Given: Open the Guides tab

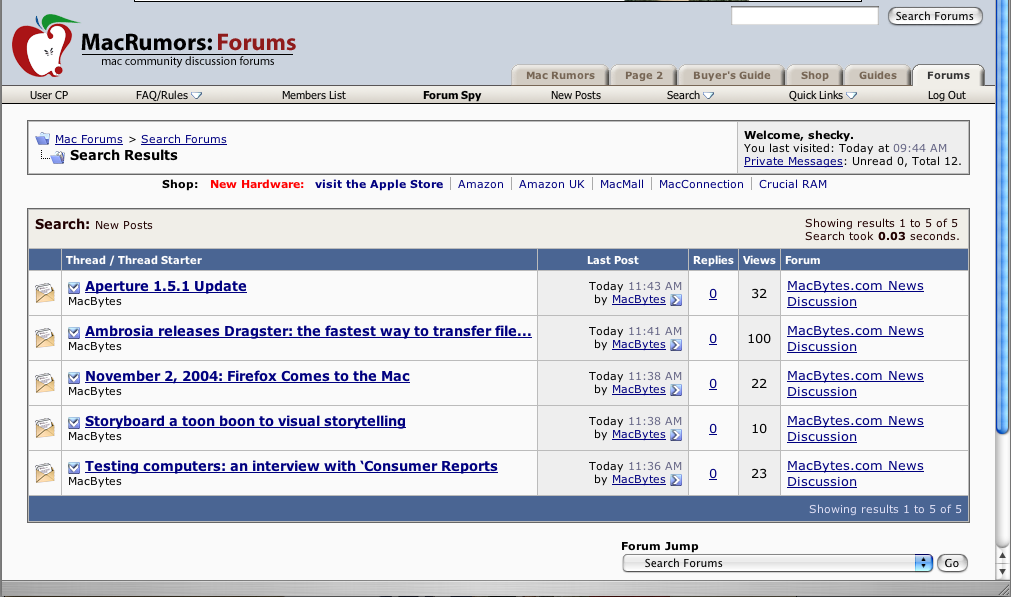Looking at the screenshot, I should [878, 75].
